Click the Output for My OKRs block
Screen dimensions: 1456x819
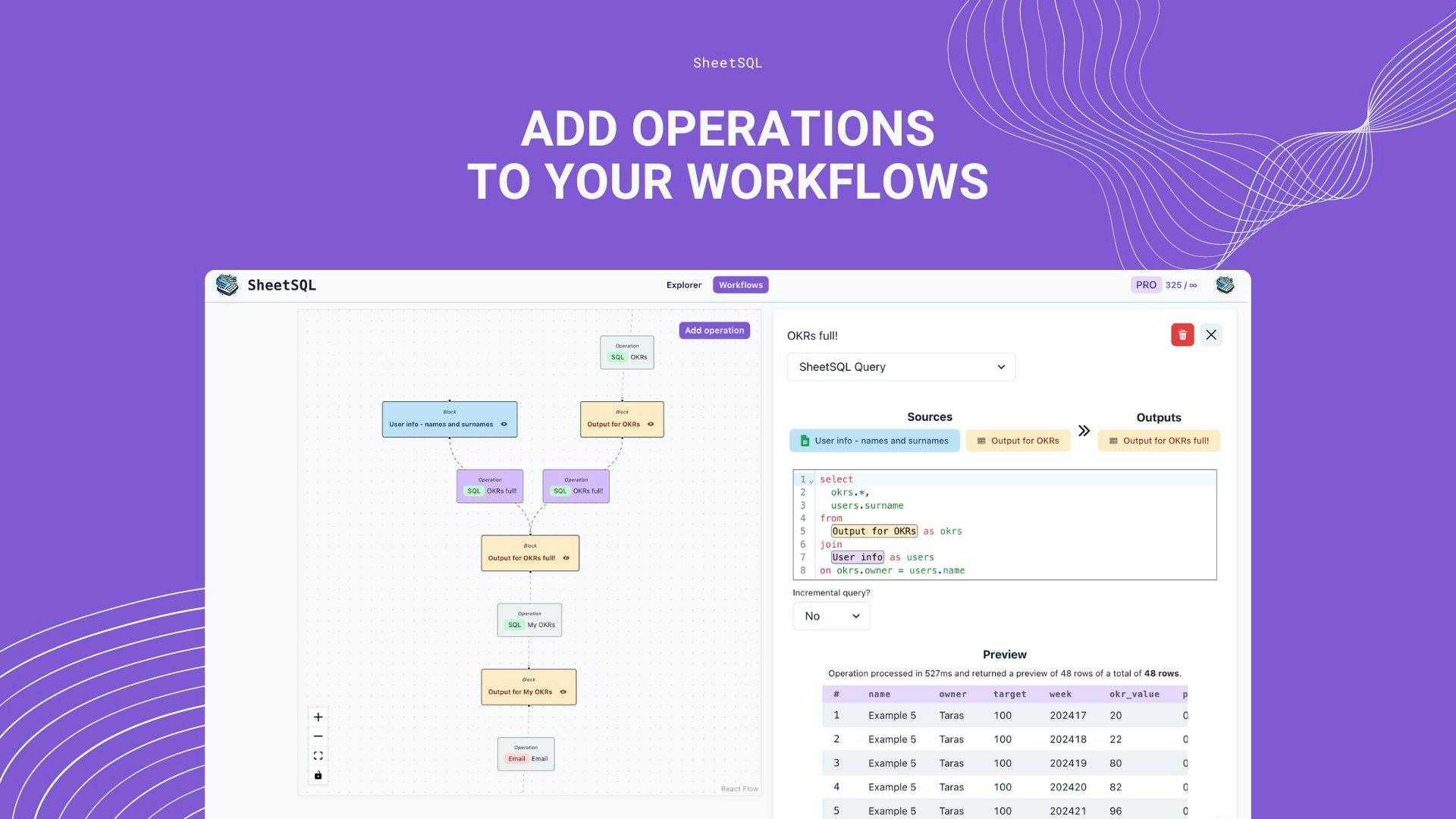(529, 687)
